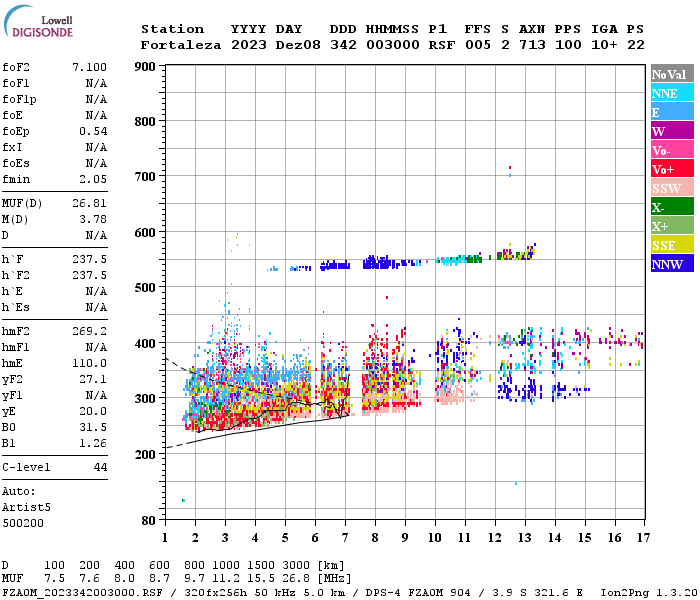Click the Ion2Png 1.3.20 version text
The height and width of the screenshot is (600, 700).
(649, 592)
